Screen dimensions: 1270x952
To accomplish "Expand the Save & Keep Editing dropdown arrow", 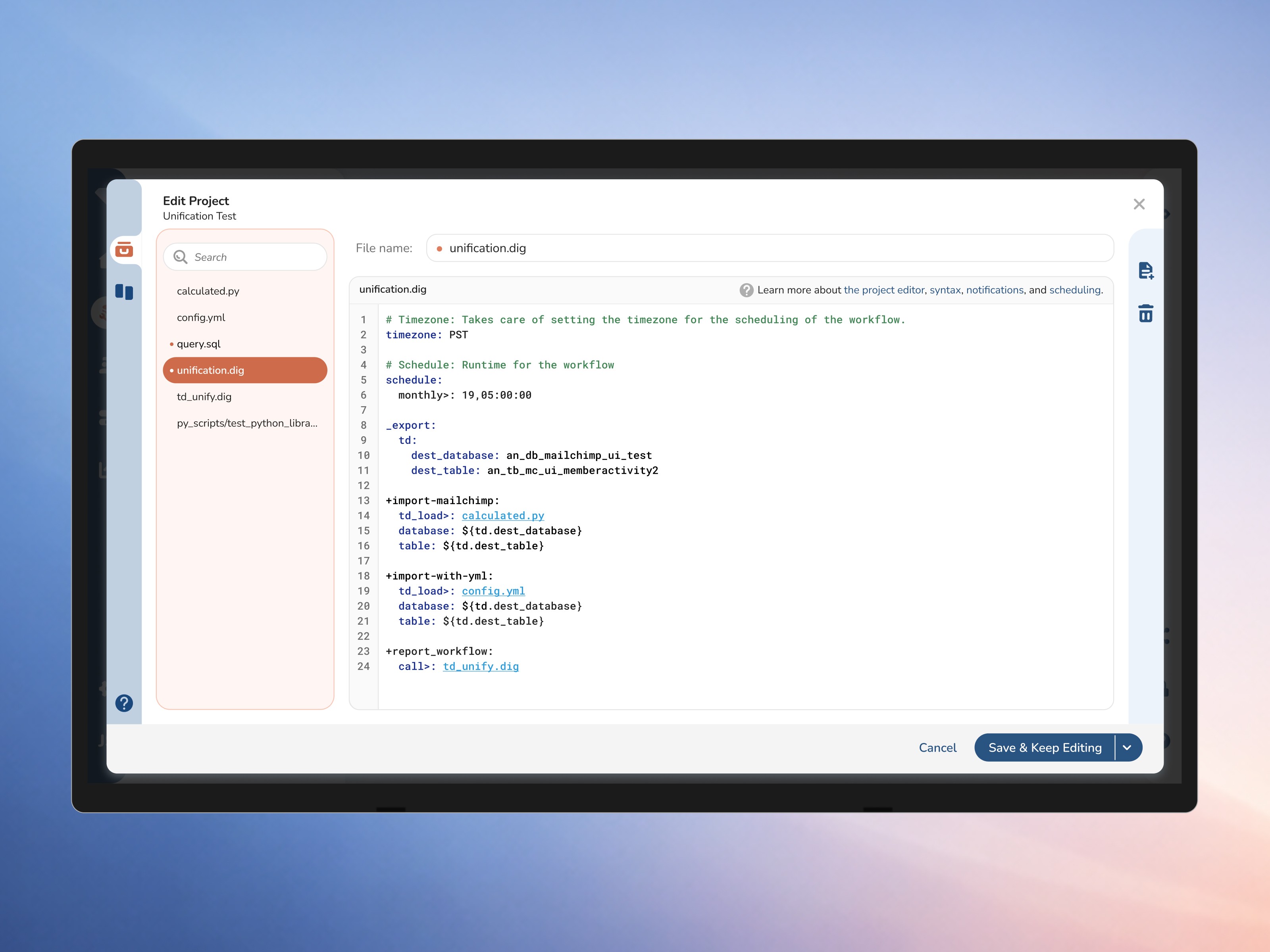I will tap(1127, 748).
